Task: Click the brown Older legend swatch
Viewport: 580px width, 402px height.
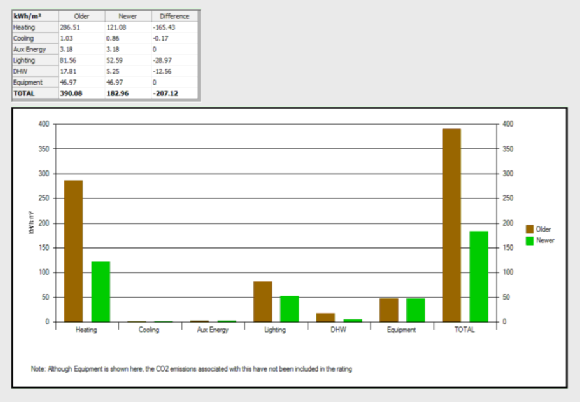Action: (x=530, y=229)
